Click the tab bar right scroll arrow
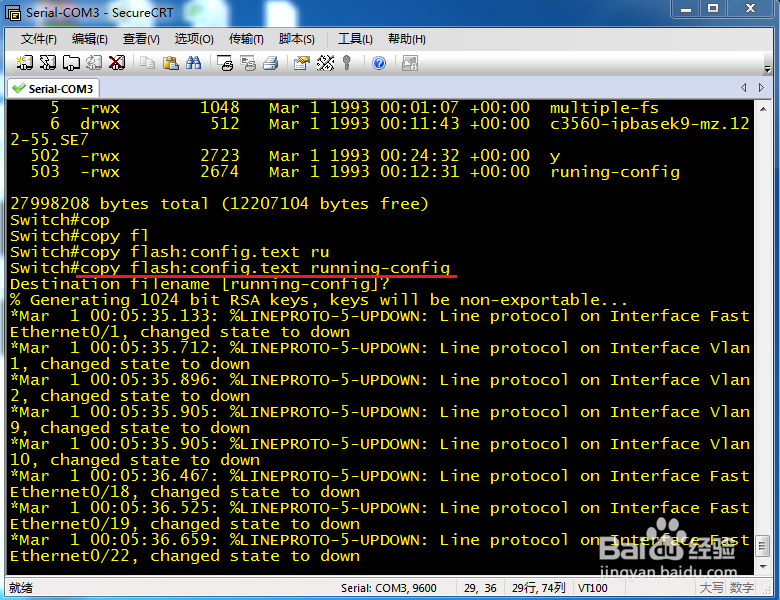Screen dimensions: 780x600 tap(761, 88)
